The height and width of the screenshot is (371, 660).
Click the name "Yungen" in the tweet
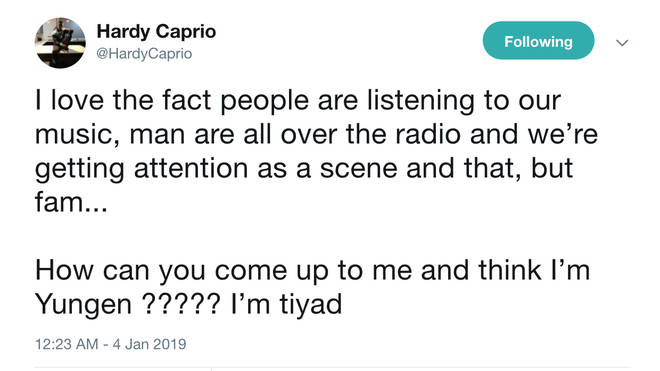[x=83, y=305]
